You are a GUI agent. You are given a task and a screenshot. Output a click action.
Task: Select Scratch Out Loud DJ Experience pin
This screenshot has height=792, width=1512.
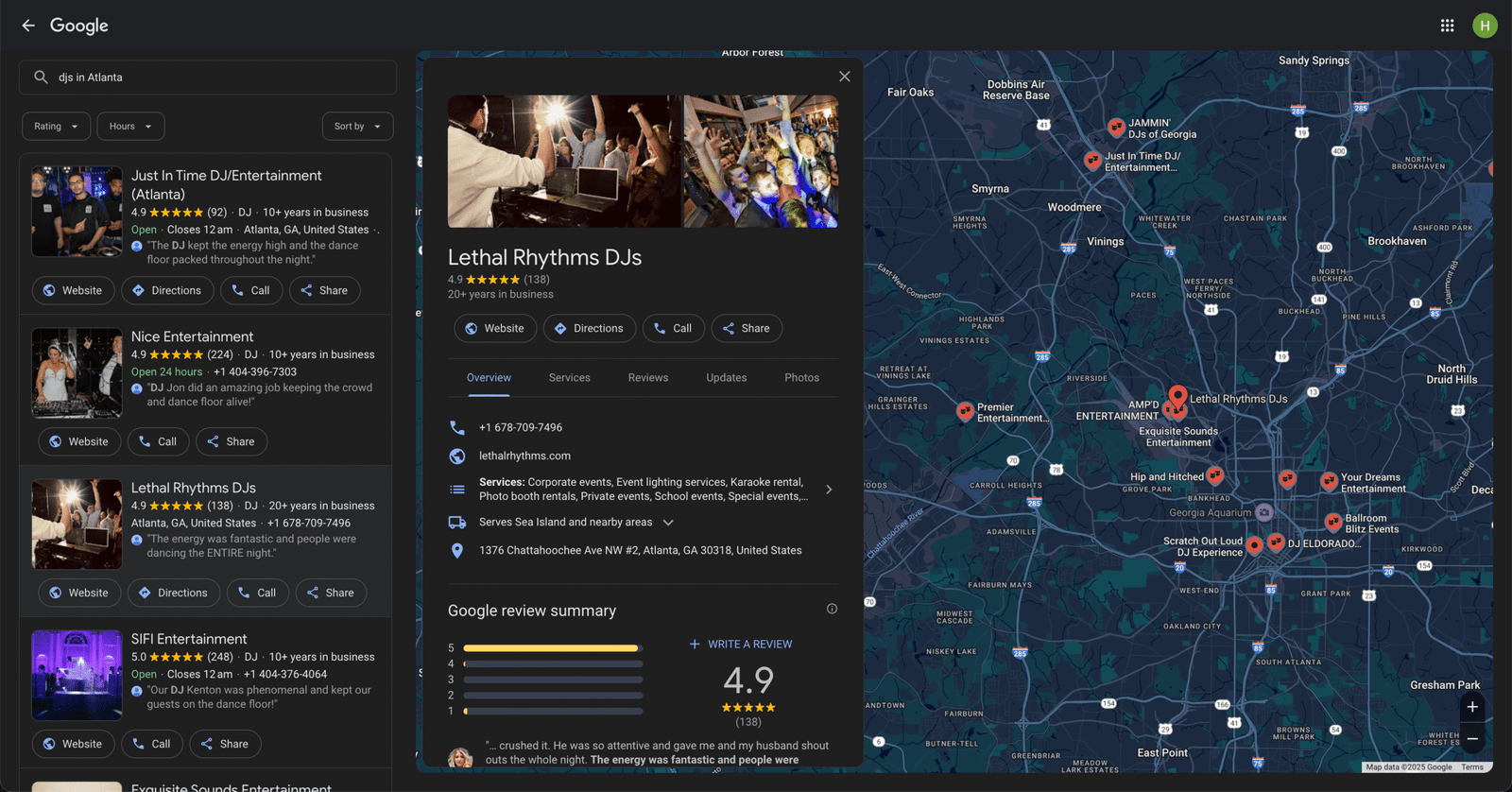[x=1254, y=545]
